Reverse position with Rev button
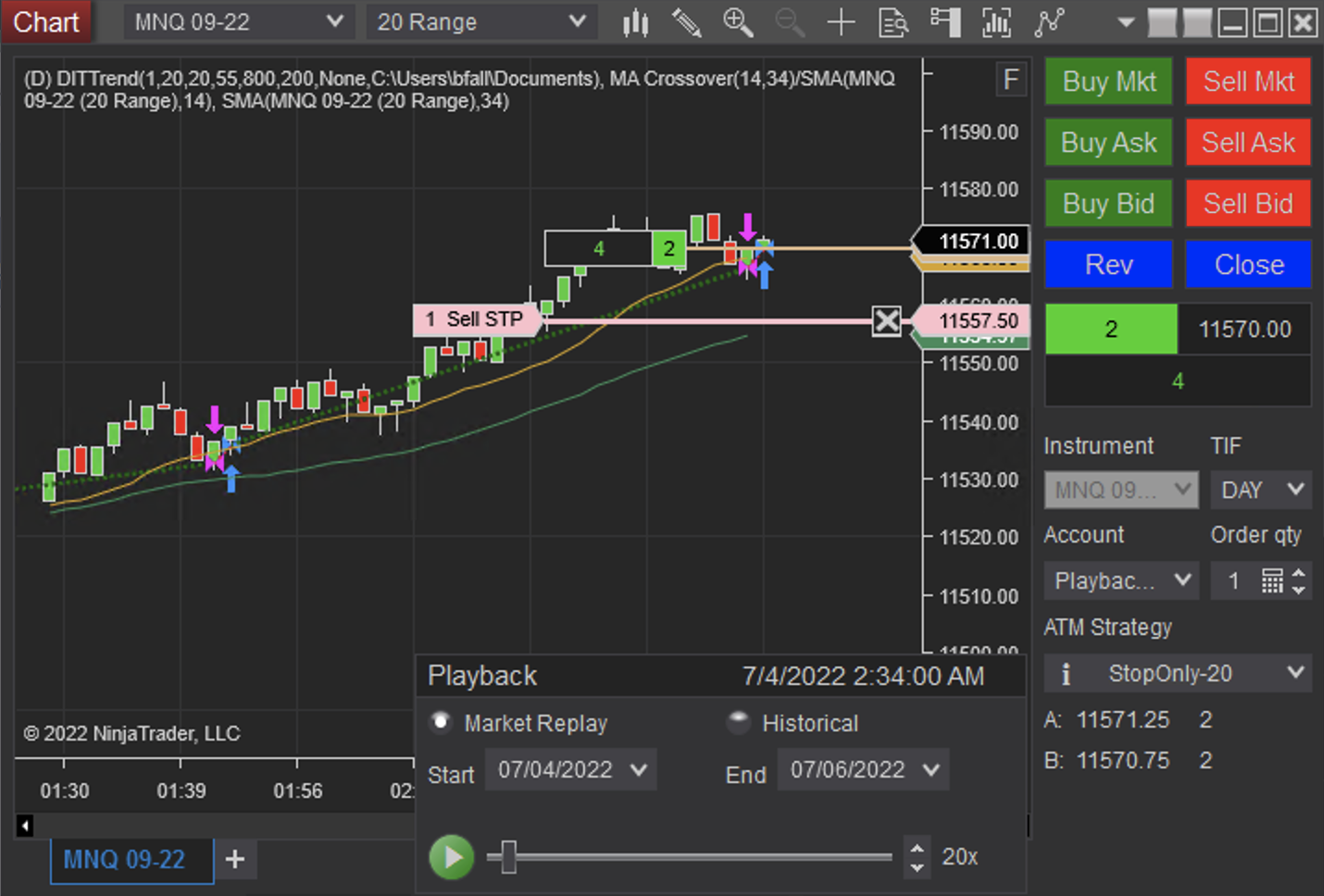The height and width of the screenshot is (896, 1324). click(x=1108, y=265)
